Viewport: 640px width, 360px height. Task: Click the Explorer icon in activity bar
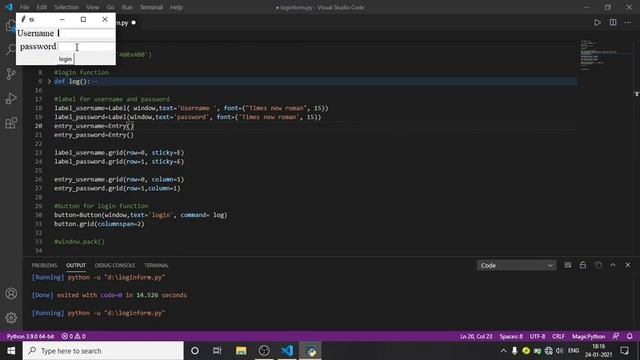click(x=10, y=25)
